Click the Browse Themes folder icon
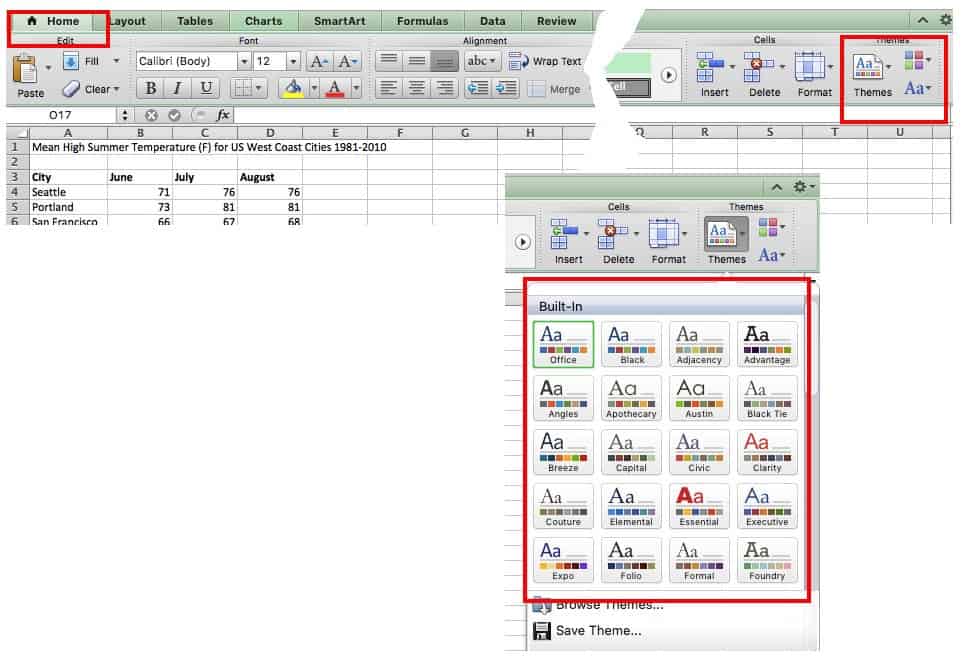Viewport: 972px width, 667px height. (542, 605)
